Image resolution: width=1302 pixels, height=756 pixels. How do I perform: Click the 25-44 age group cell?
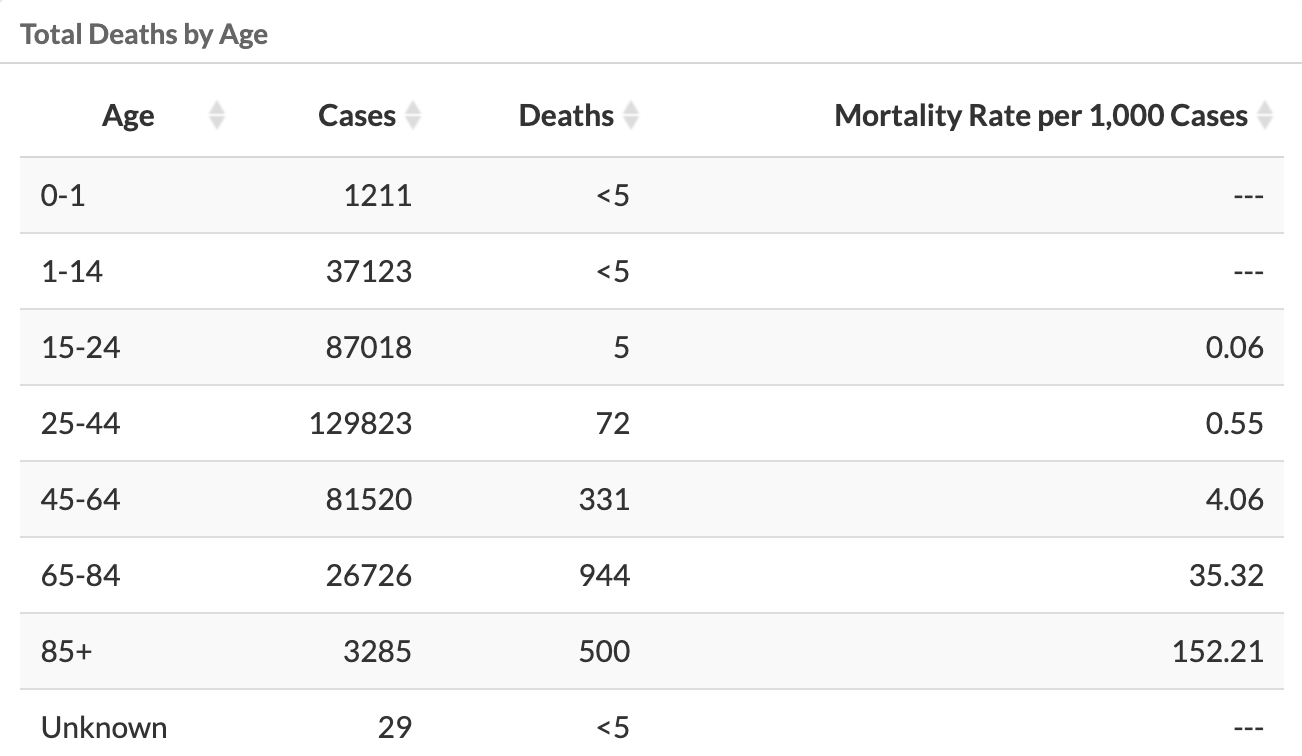(80, 423)
